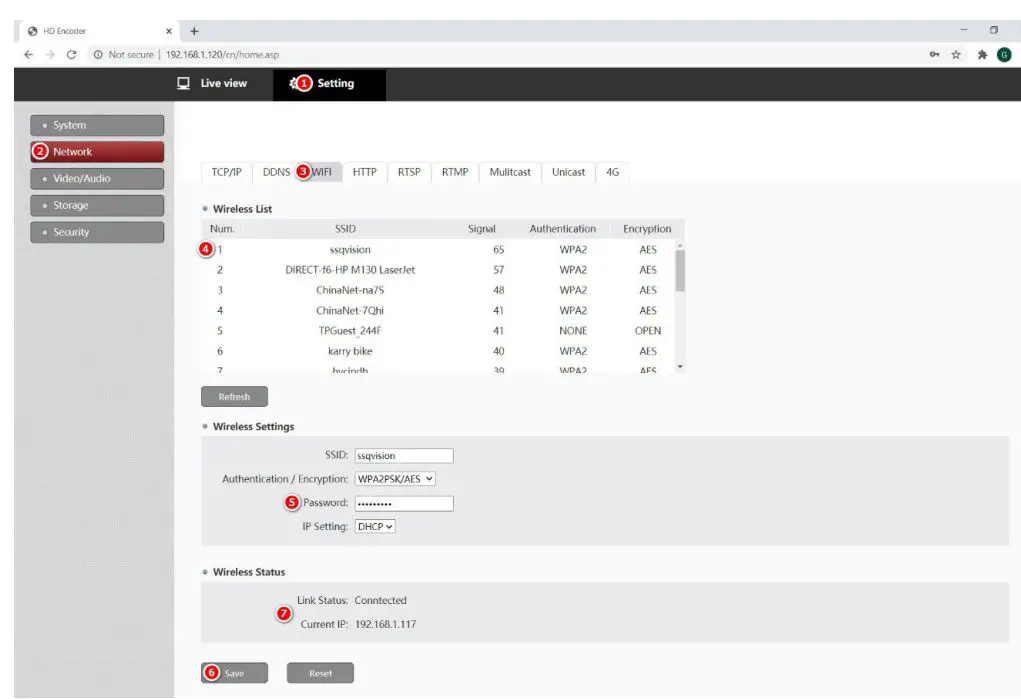This screenshot has height=699, width=1021.
Task: Bookmark this page with the star icon
Action: (956, 55)
